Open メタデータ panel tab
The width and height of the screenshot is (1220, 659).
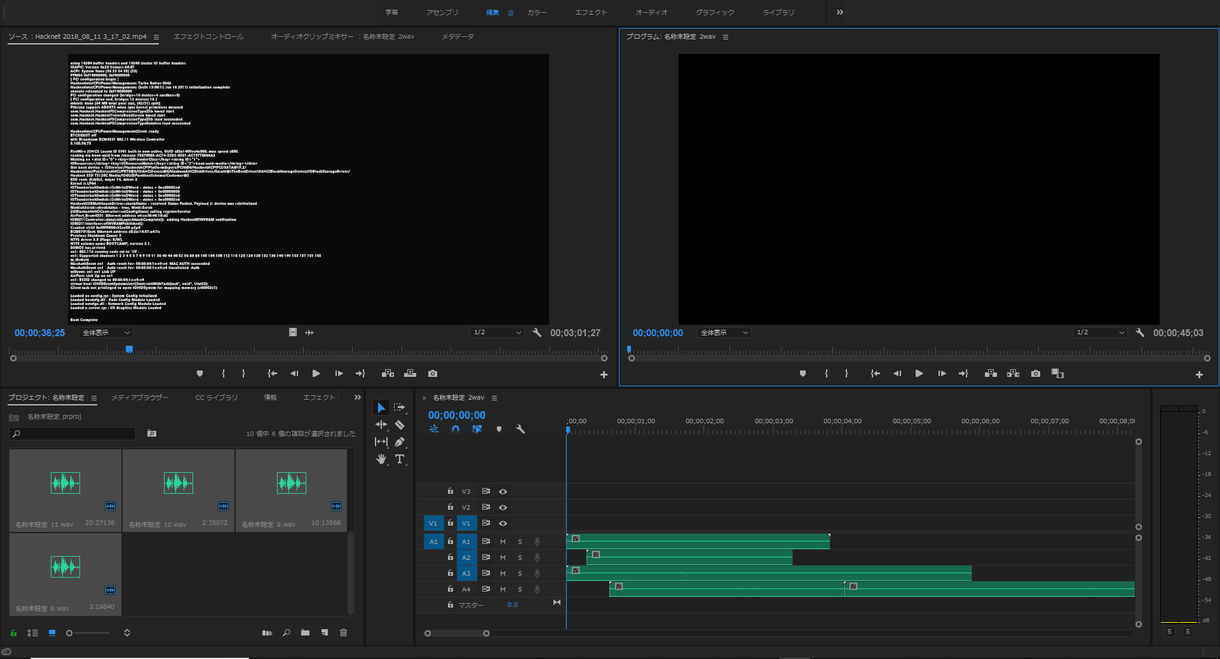458,37
